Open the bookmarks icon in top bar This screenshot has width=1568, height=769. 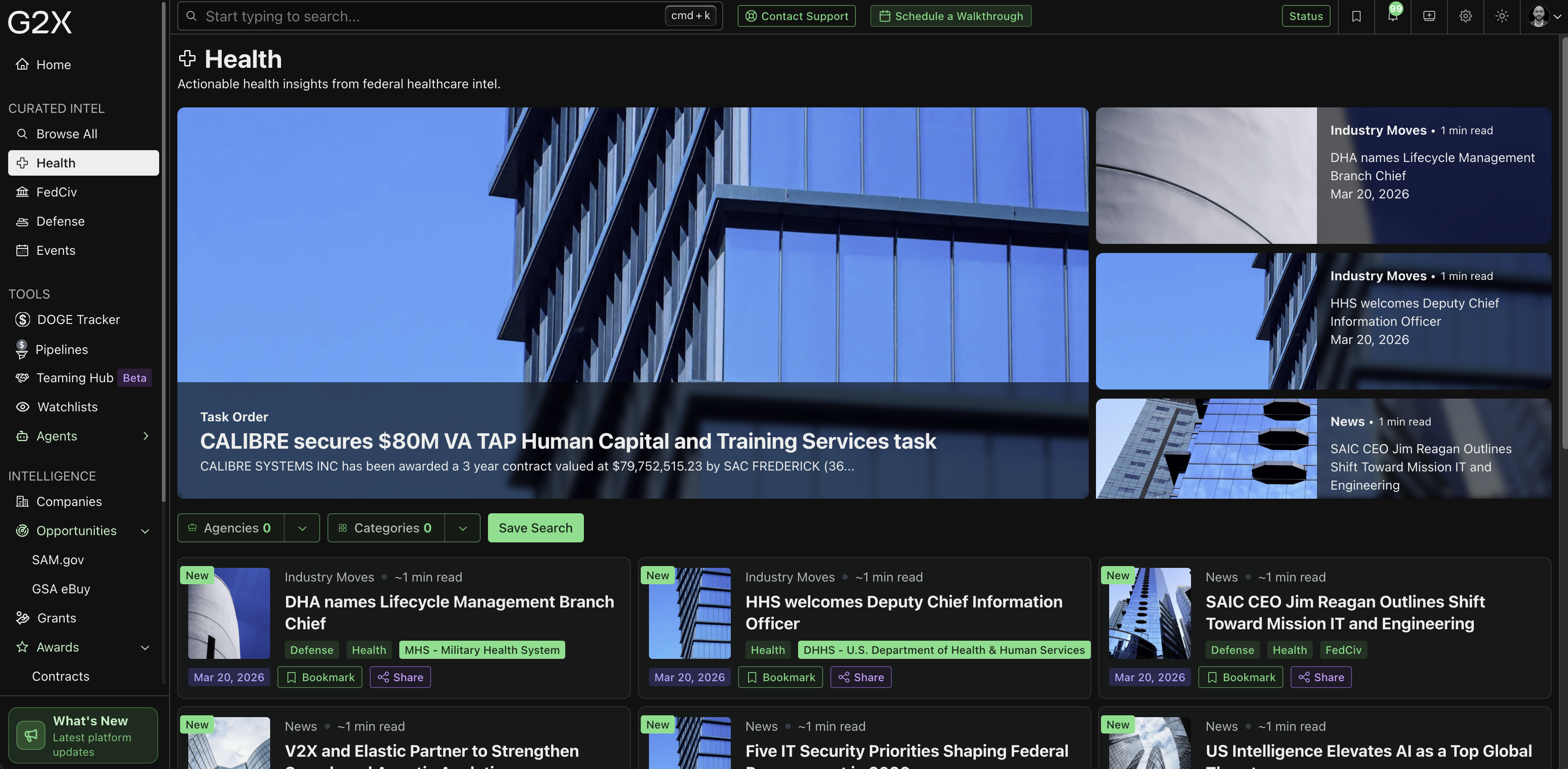1356,16
